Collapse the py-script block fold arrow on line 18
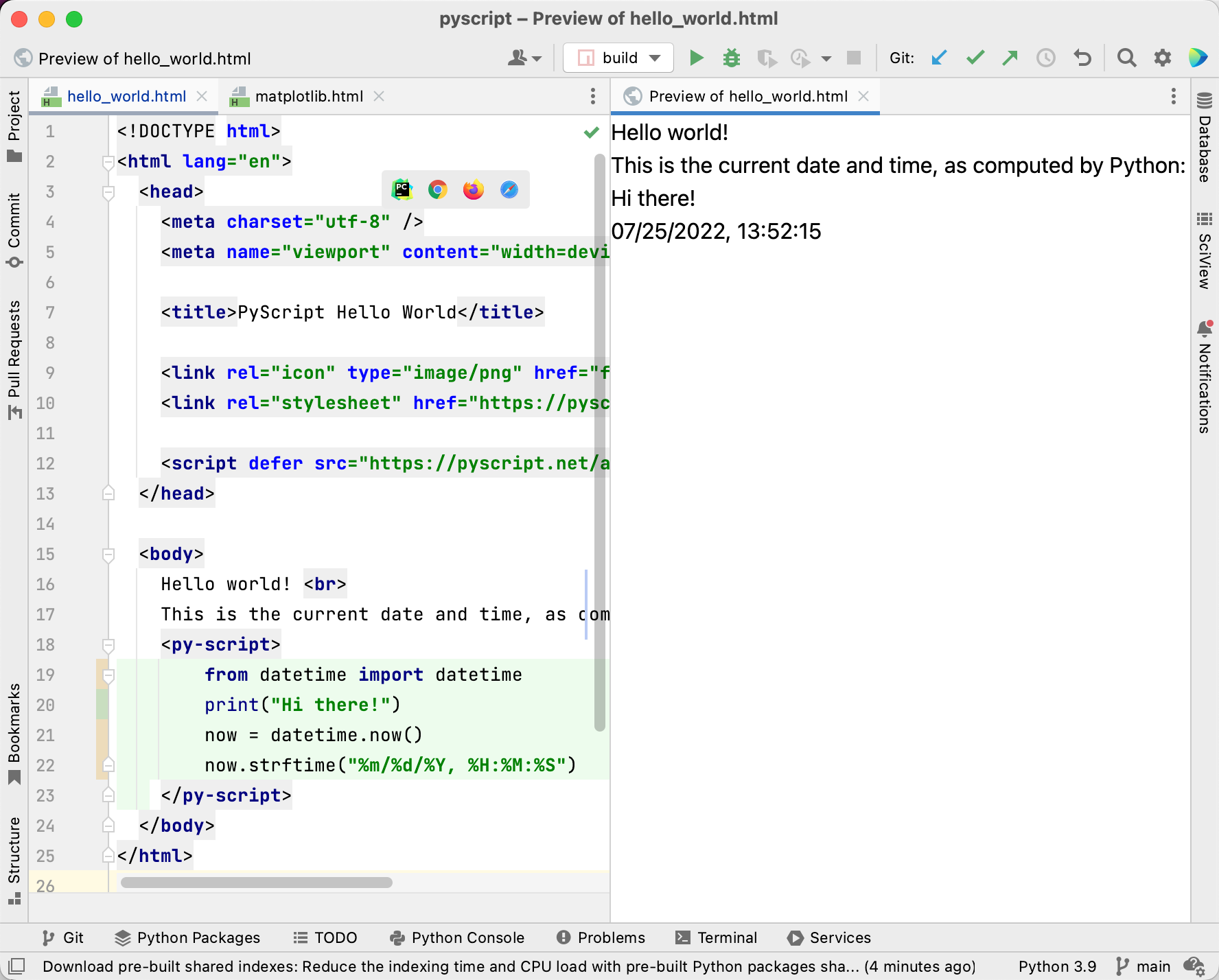The height and width of the screenshot is (980, 1219). click(x=108, y=645)
